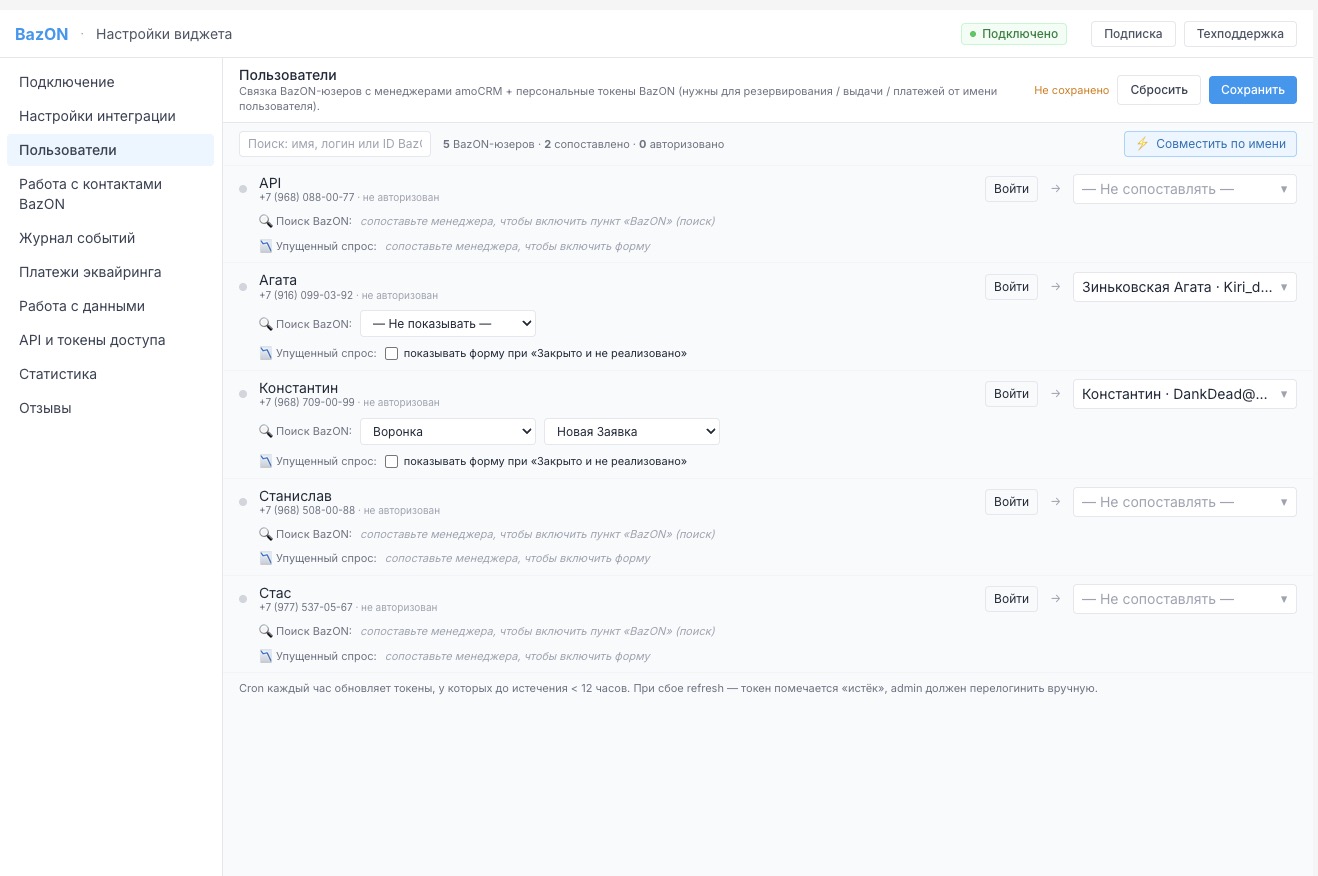Select Пользователи in the sidebar
Image resolution: width=1318 pixels, height=876 pixels.
click(110, 150)
